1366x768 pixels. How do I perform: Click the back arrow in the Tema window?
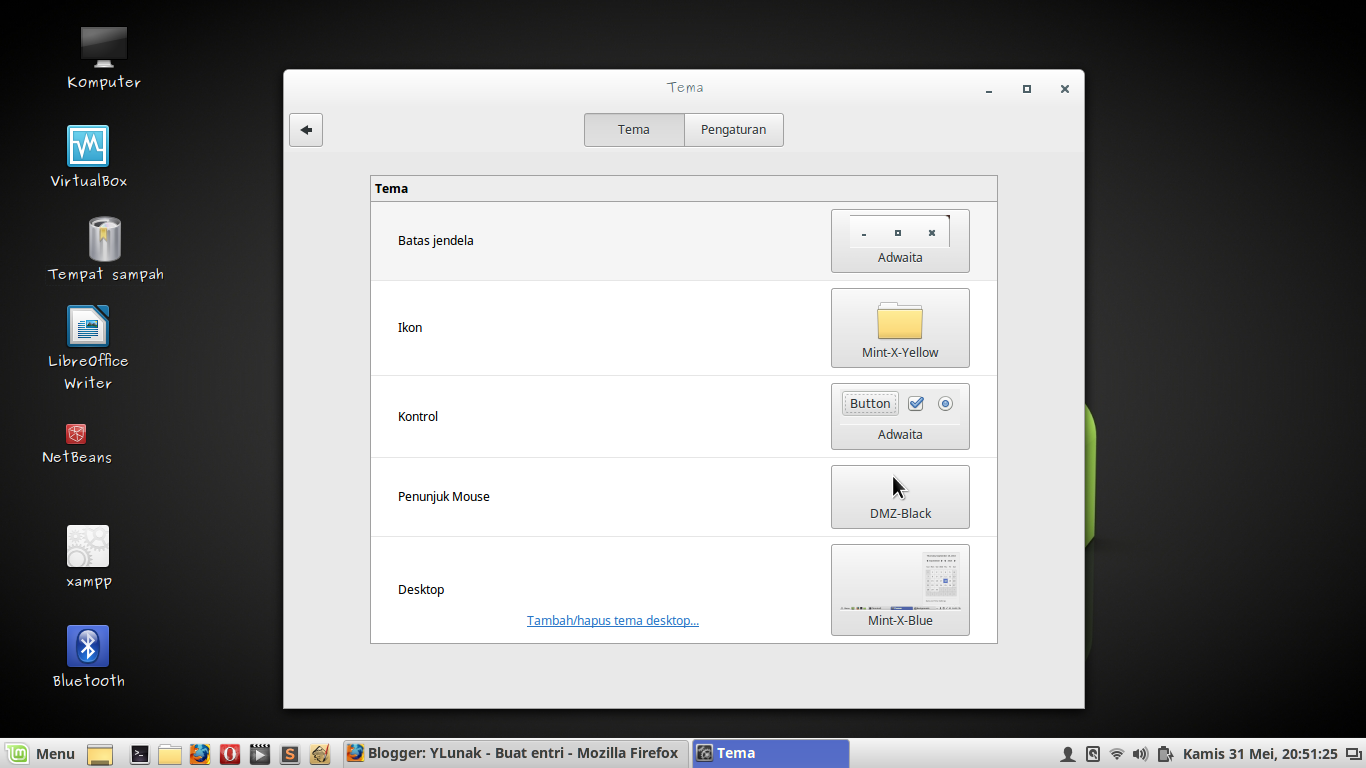click(x=305, y=129)
